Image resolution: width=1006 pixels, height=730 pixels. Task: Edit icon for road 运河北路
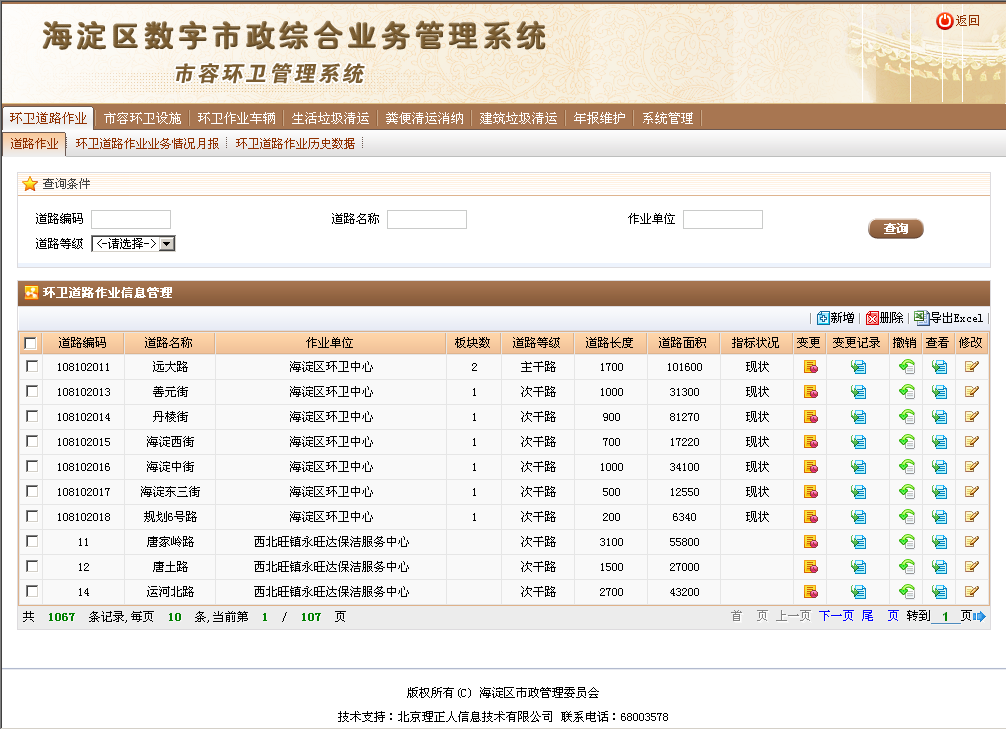click(971, 592)
